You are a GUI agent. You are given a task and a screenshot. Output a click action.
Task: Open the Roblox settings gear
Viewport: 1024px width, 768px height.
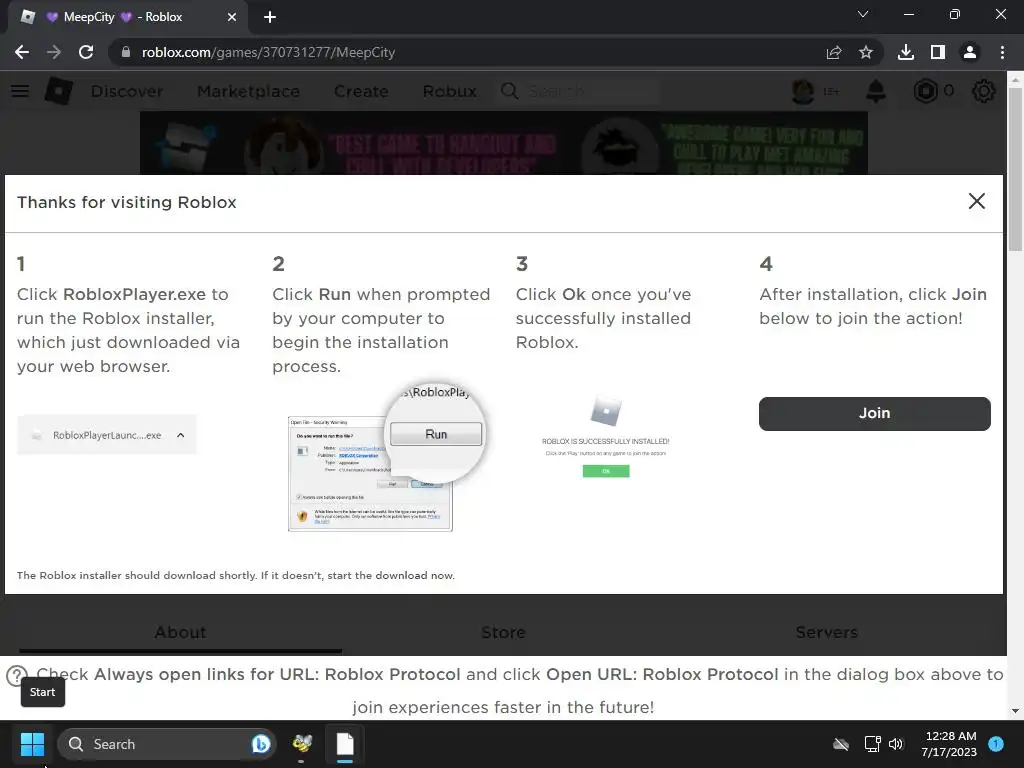(984, 91)
